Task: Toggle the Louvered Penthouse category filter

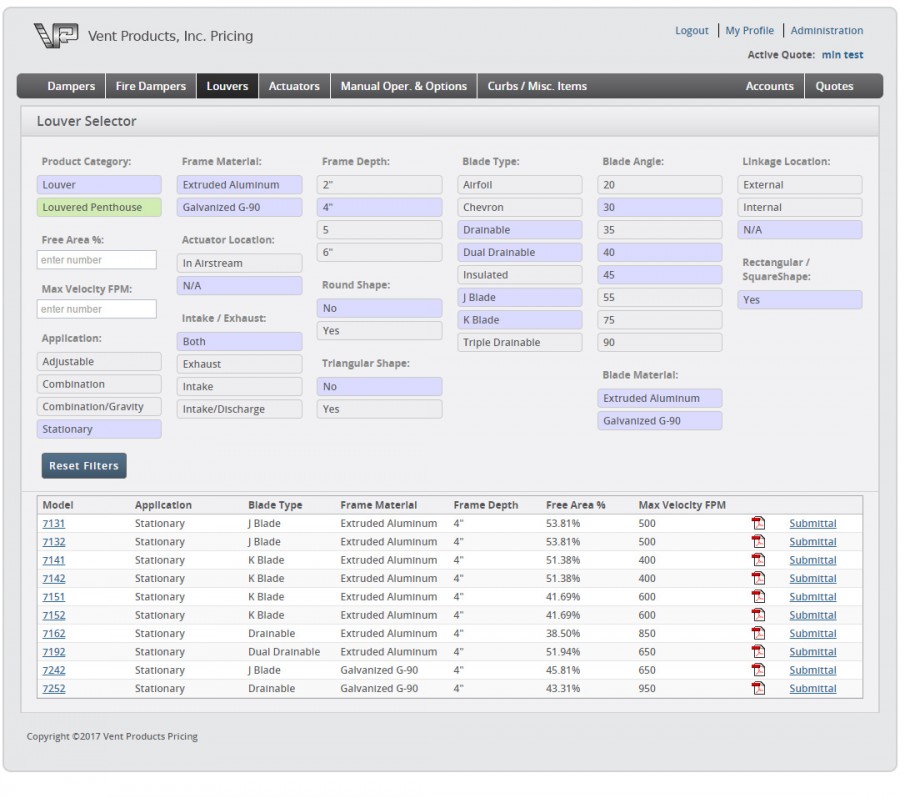Action: tap(99, 208)
